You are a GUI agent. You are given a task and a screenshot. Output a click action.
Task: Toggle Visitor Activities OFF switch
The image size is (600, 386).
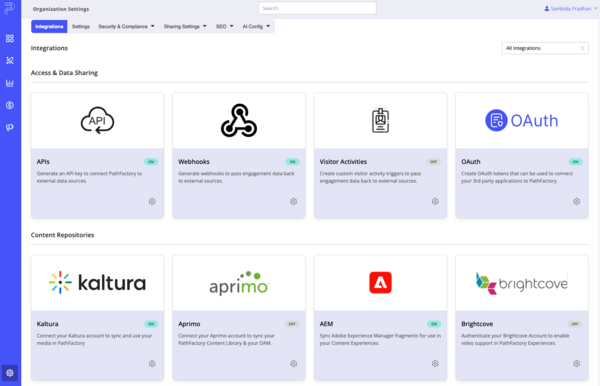[433, 162]
